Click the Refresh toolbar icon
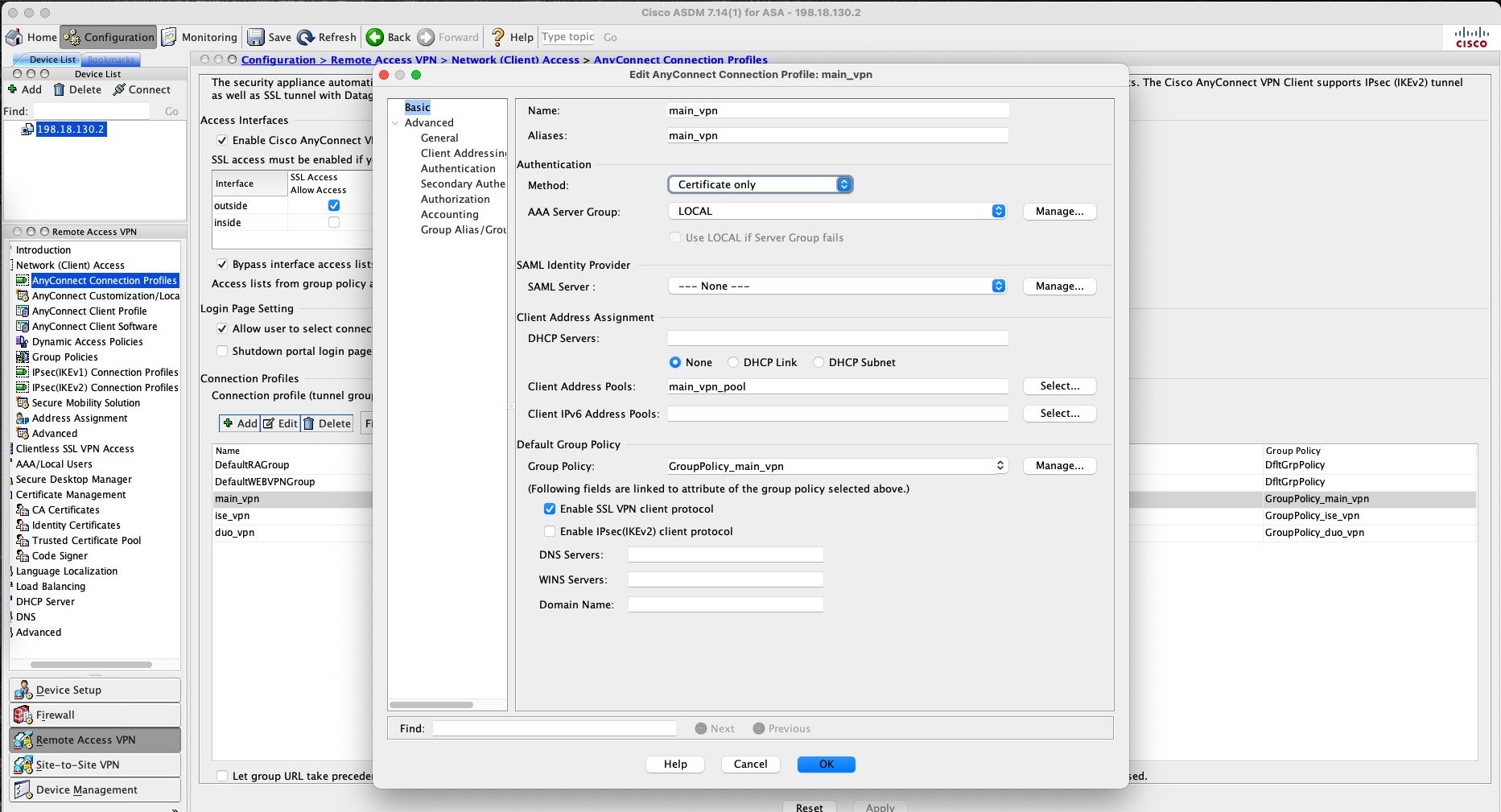This screenshot has height=812, width=1501. [x=306, y=37]
